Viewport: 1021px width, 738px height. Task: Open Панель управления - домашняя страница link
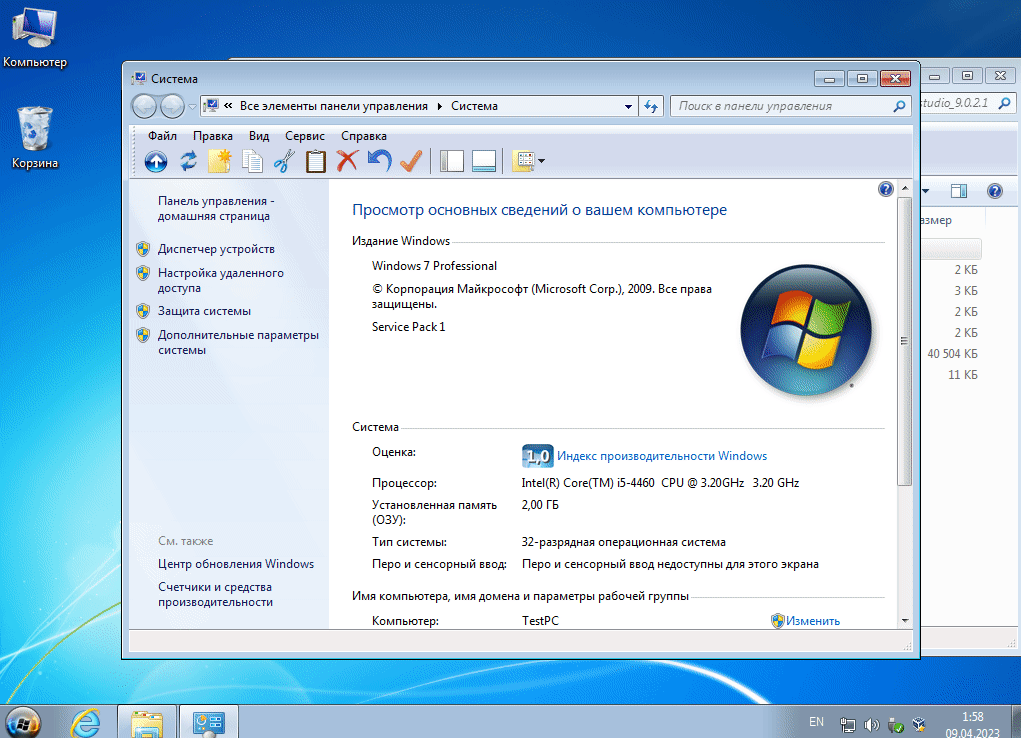tap(216, 208)
